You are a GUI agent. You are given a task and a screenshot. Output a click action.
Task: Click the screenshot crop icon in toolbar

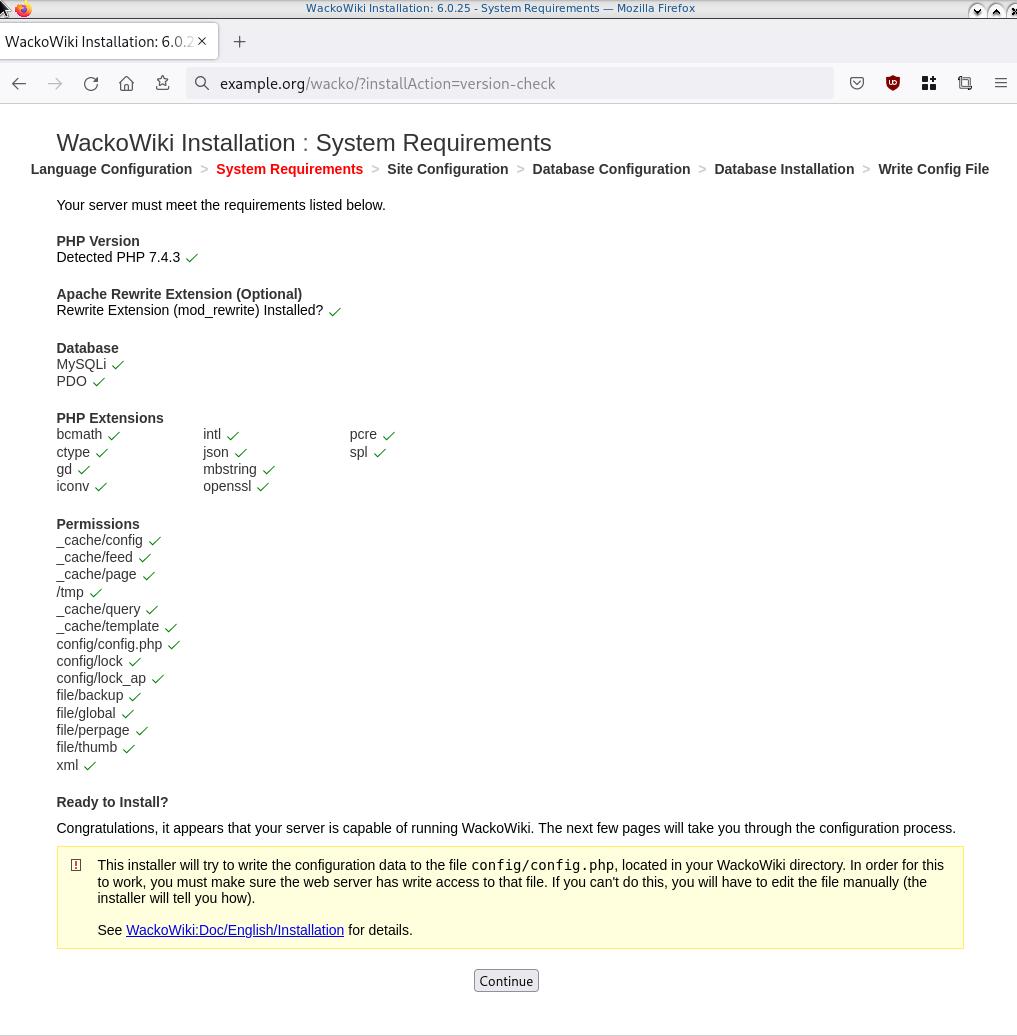pos(965,84)
